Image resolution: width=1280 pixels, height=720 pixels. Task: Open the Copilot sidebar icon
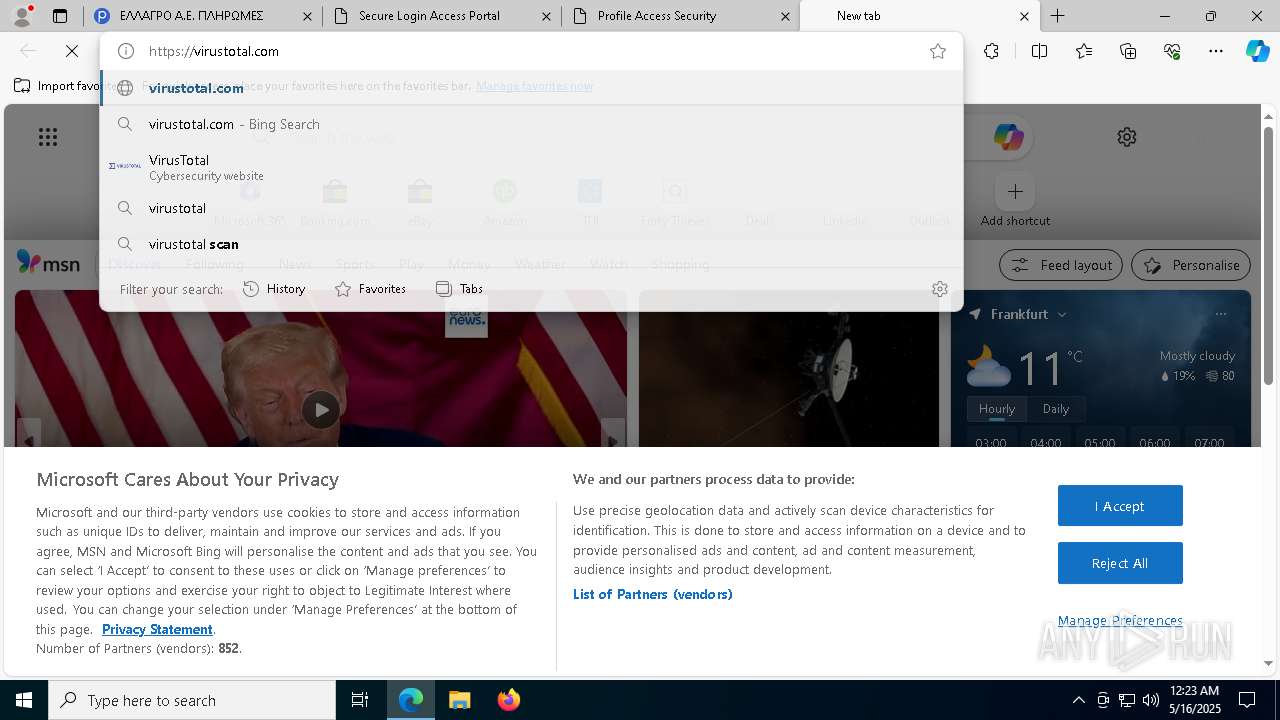1257,51
